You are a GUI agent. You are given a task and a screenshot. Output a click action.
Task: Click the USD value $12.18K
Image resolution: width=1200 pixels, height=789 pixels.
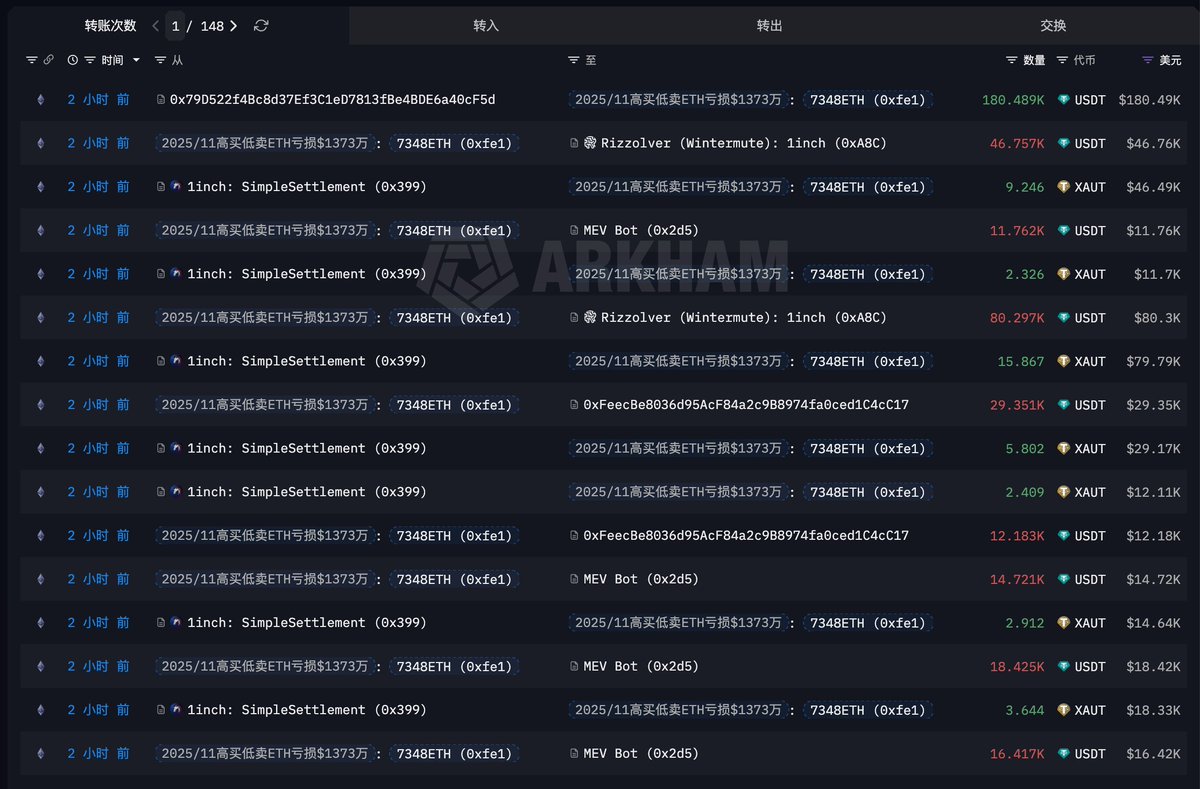pos(1153,536)
